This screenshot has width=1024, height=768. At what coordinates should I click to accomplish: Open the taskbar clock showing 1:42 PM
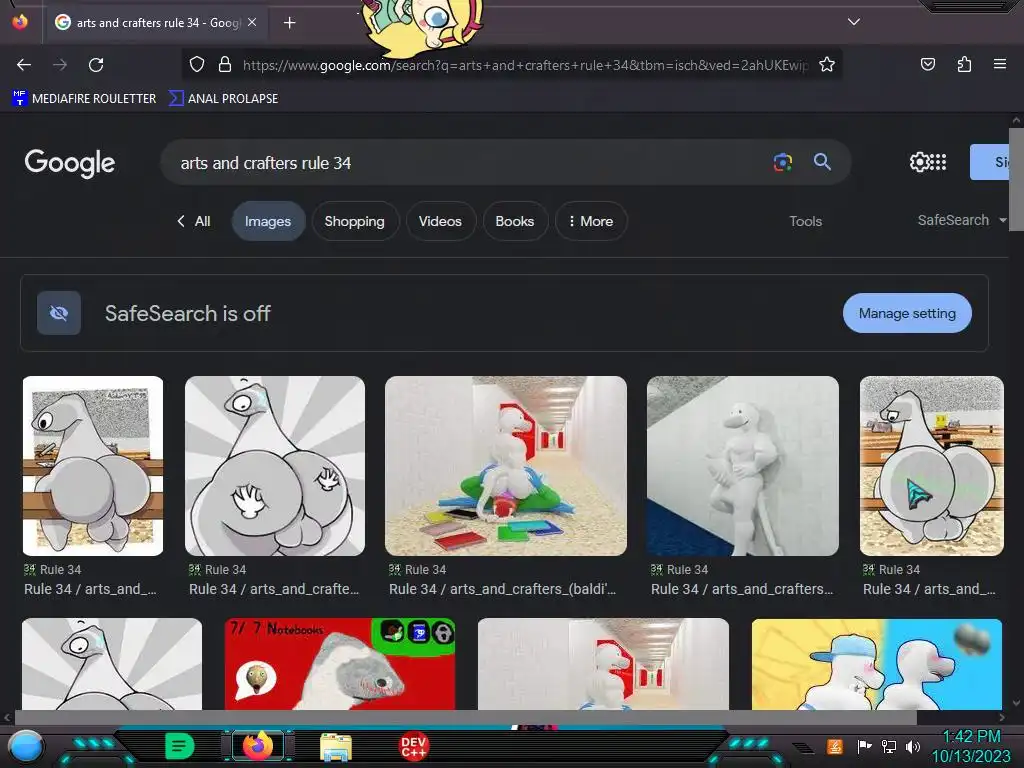click(971, 746)
